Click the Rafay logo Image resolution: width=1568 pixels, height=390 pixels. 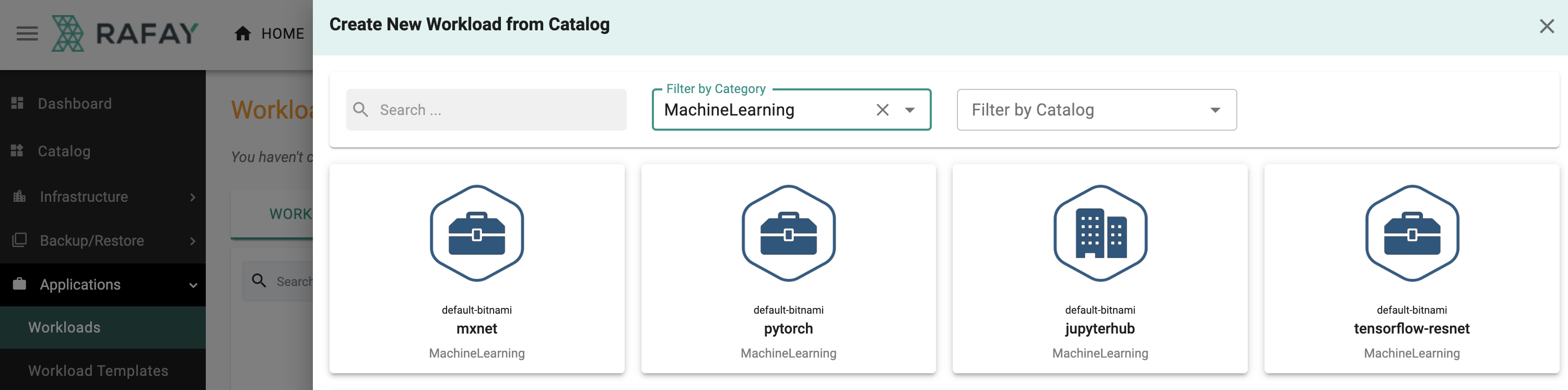point(125,33)
